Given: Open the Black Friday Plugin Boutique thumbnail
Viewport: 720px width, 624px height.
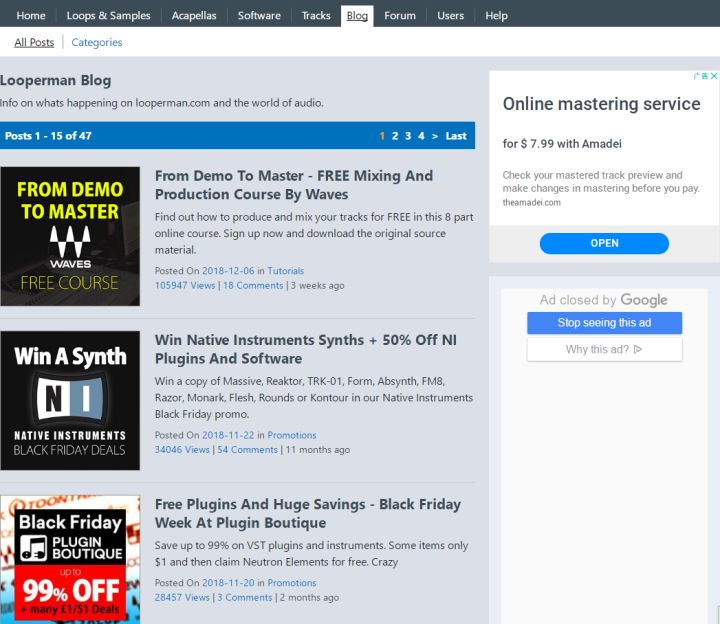Looking at the screenshot, I should point(70,560).
